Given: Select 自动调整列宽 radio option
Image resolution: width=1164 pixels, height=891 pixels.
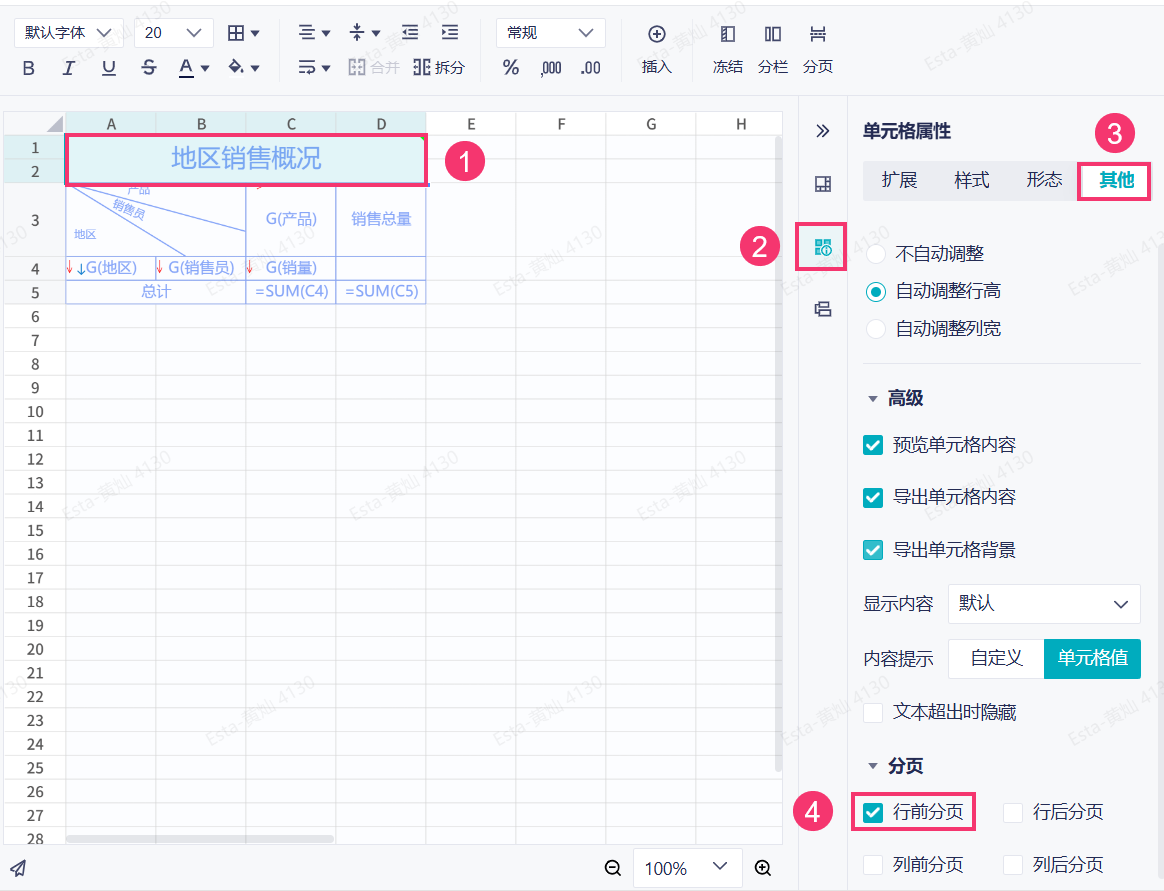Looking at the screenshot, I should point(876,328).
